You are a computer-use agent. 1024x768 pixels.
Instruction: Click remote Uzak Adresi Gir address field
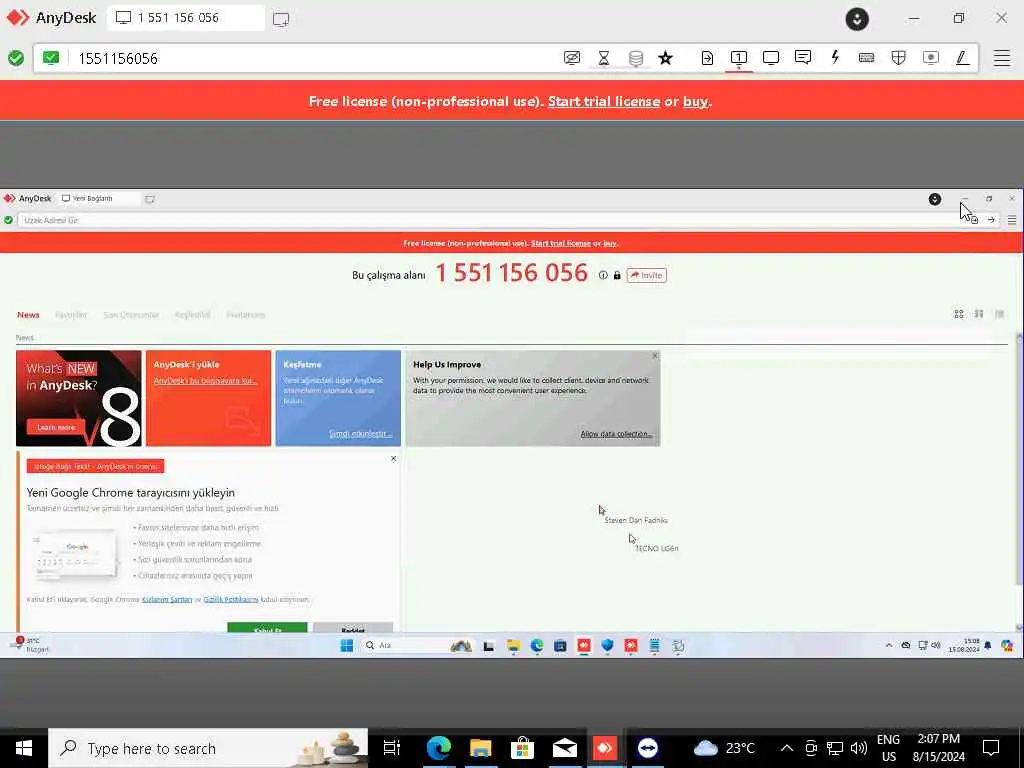pyautogui.click(x=490, y=220)
